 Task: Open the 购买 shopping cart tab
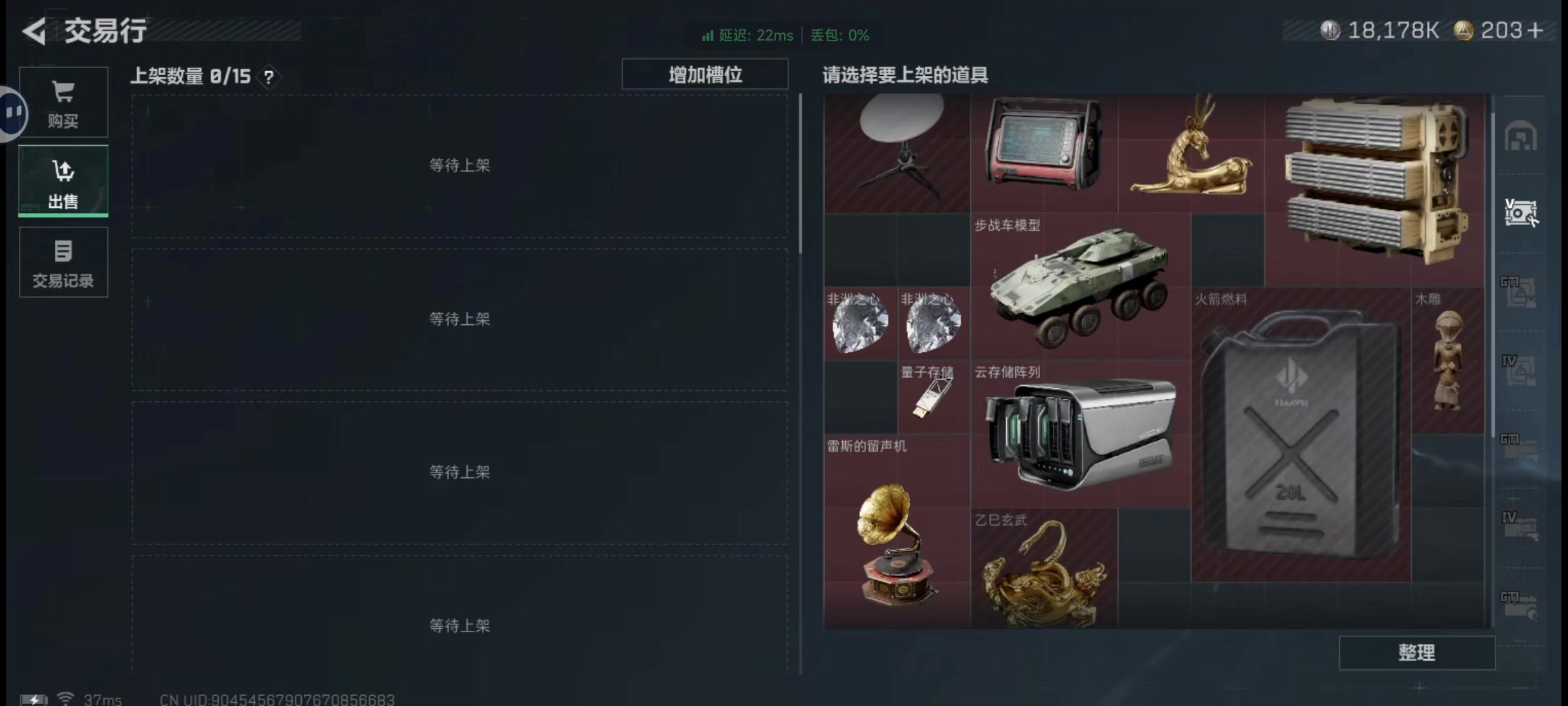[63, 102]
